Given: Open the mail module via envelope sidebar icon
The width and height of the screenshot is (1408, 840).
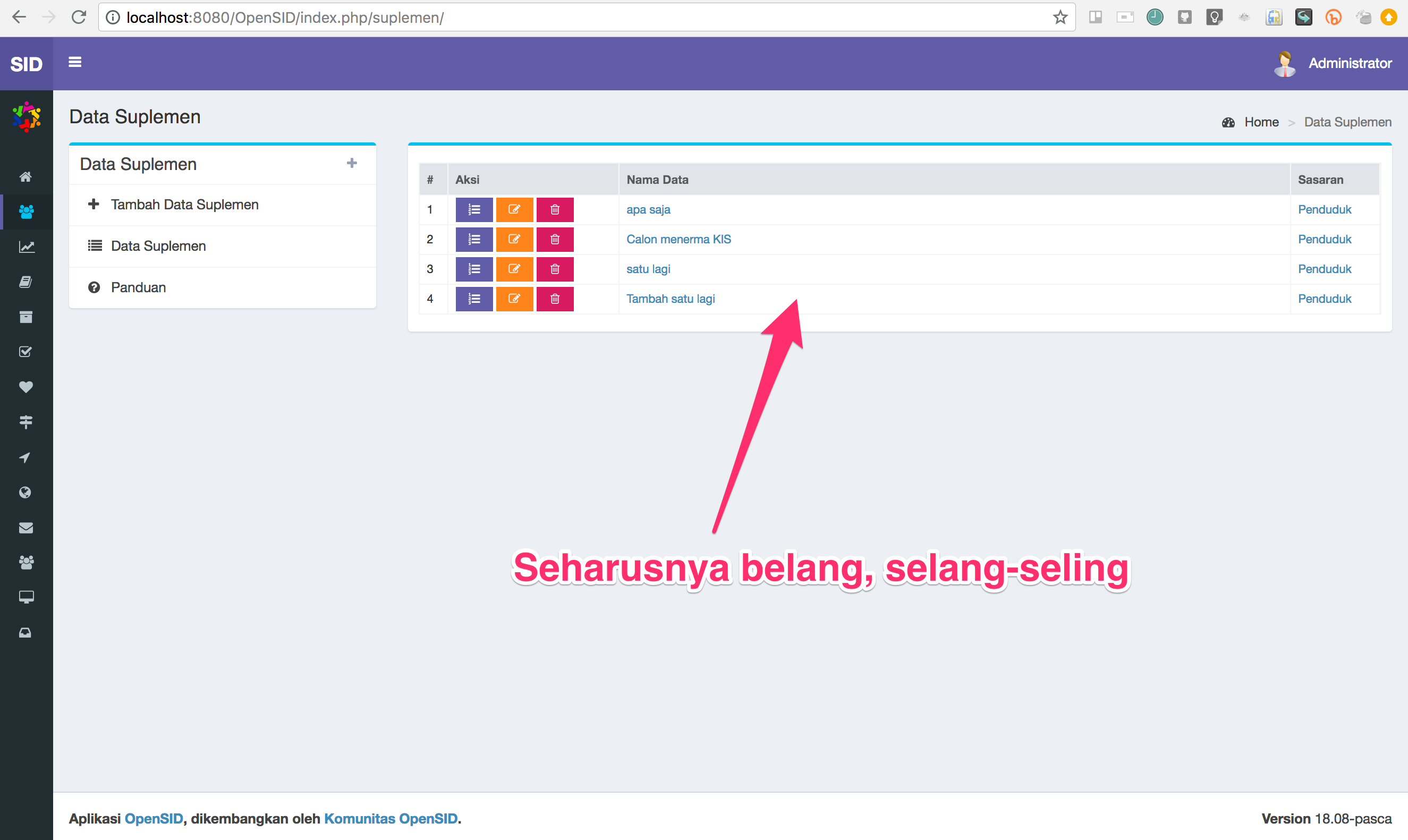Looking at the screenshot, I should [x=26, y=528].
